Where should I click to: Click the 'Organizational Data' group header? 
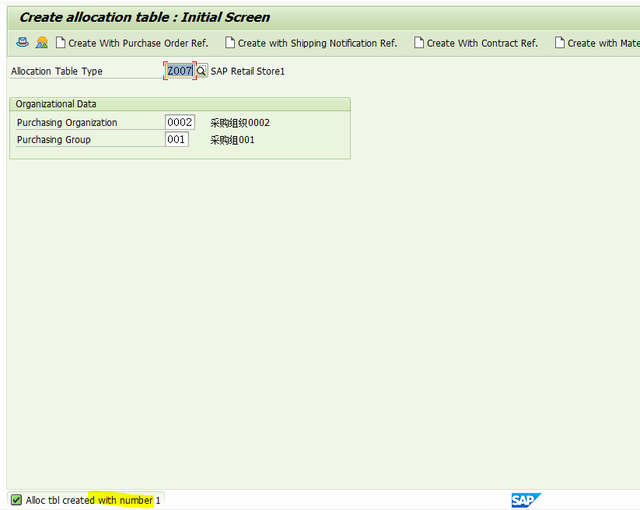pyautogui.click(x=56, y=104)
